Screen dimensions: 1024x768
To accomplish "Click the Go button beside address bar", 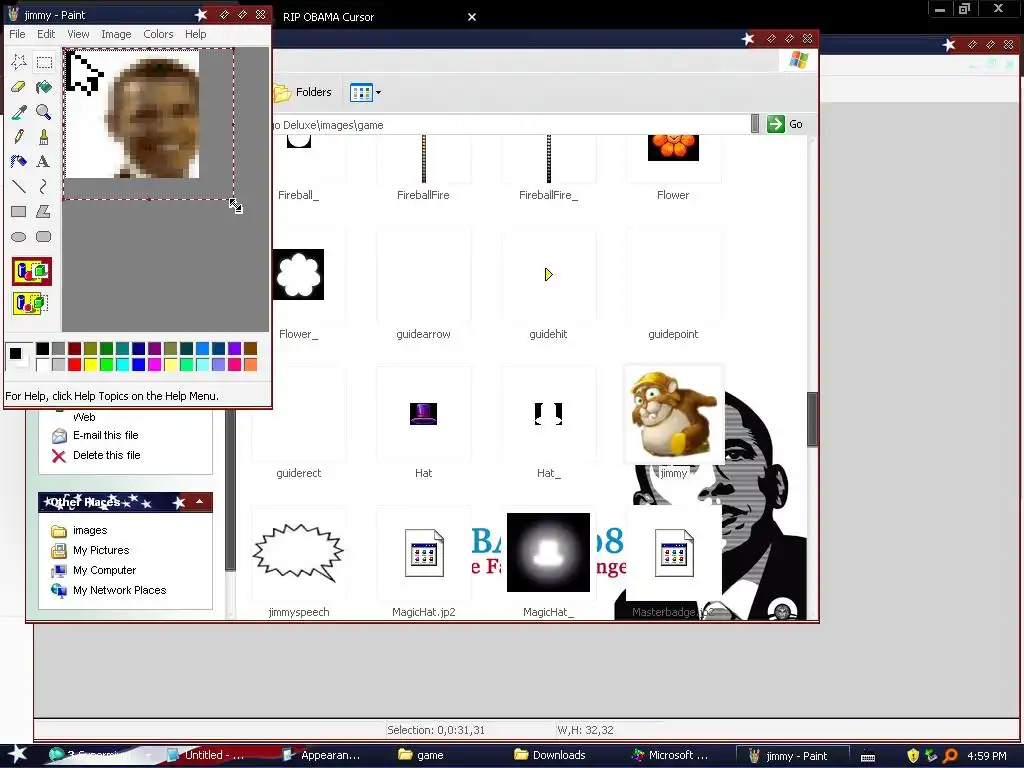I will pos(786,124).
